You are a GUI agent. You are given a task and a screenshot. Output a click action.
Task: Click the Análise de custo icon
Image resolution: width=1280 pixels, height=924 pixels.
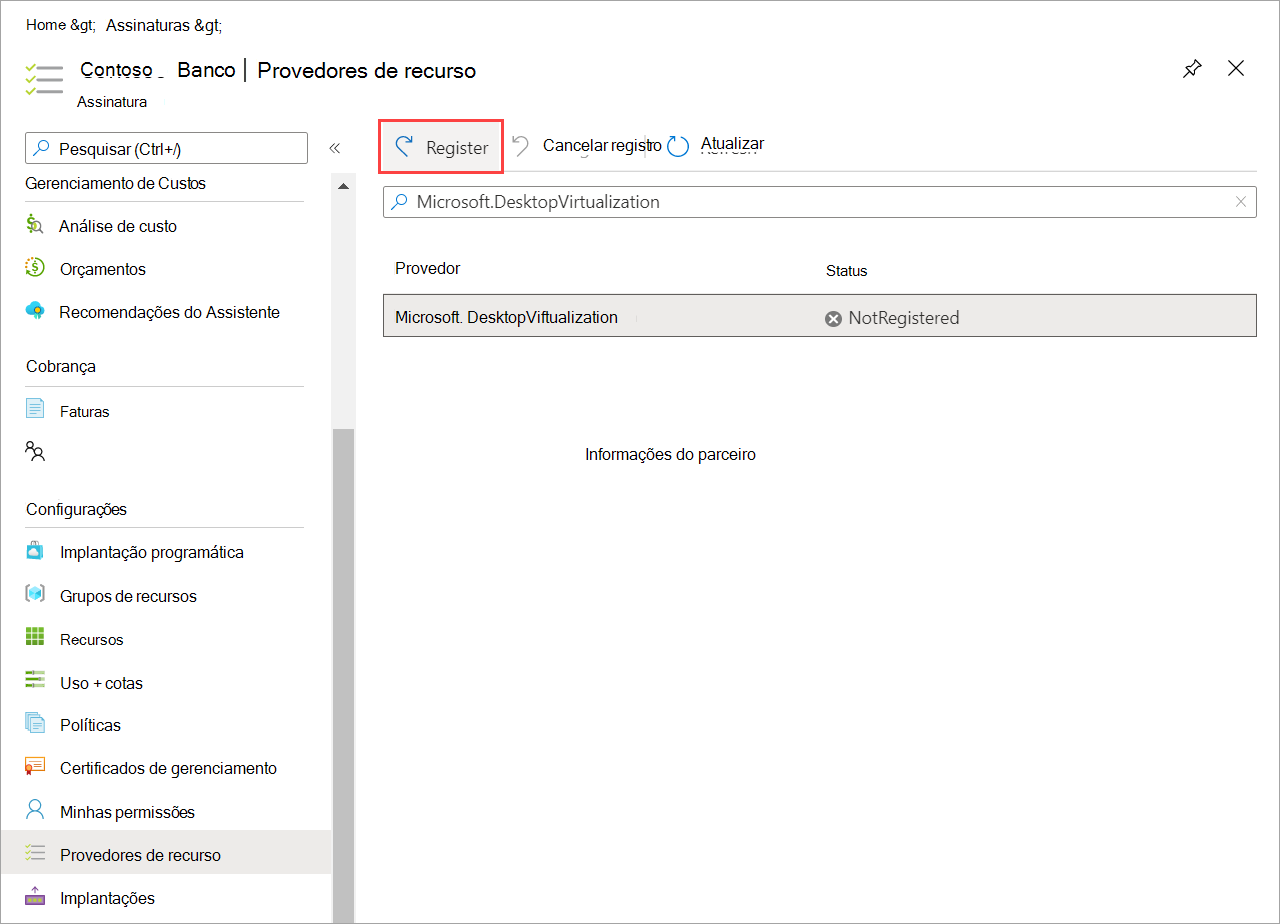(35, 225)
